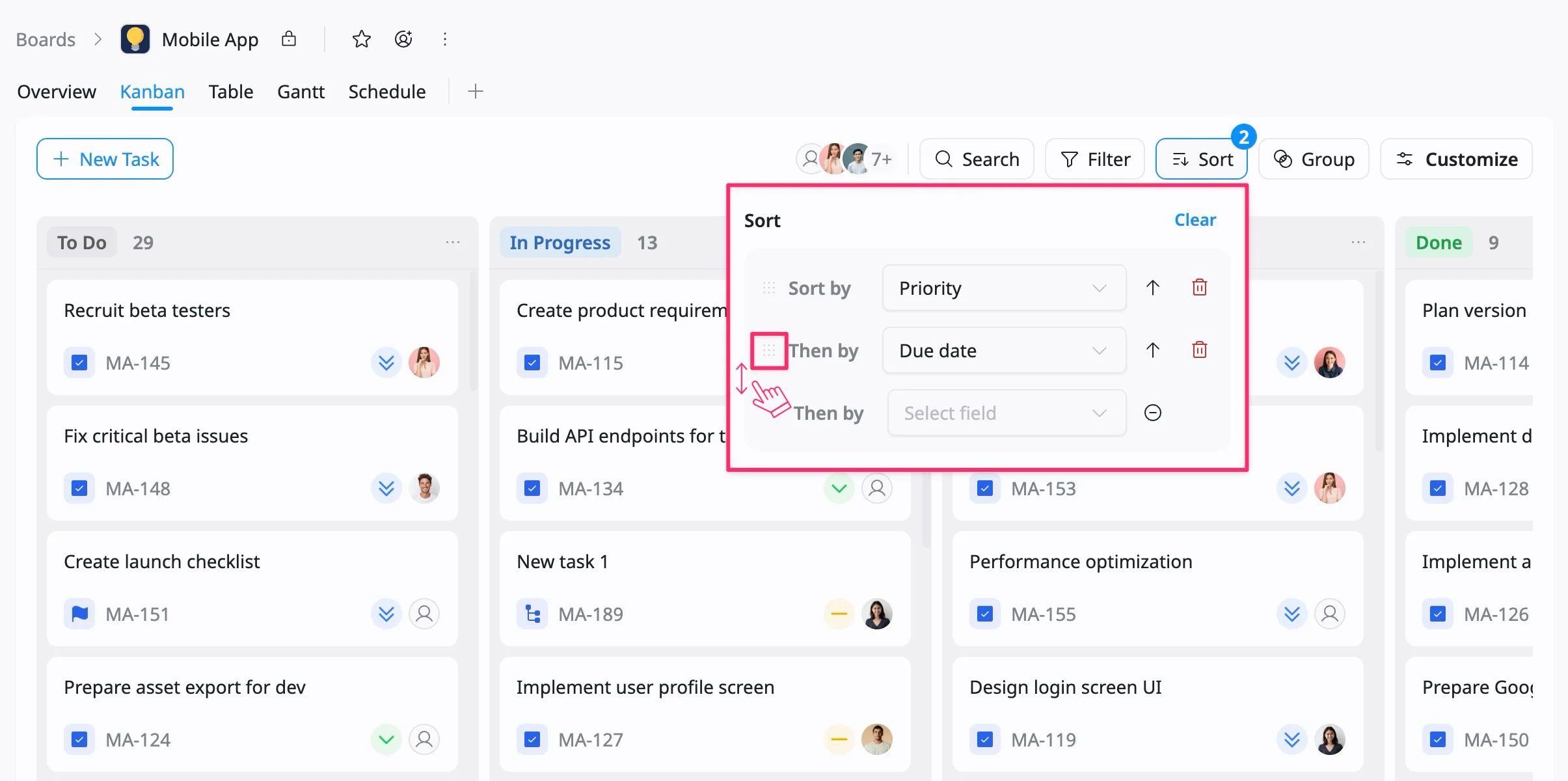1568x781 pixels.
Task: Delete the Priority sort rule
Action: pyautogui.click(x=1200, y=287)
